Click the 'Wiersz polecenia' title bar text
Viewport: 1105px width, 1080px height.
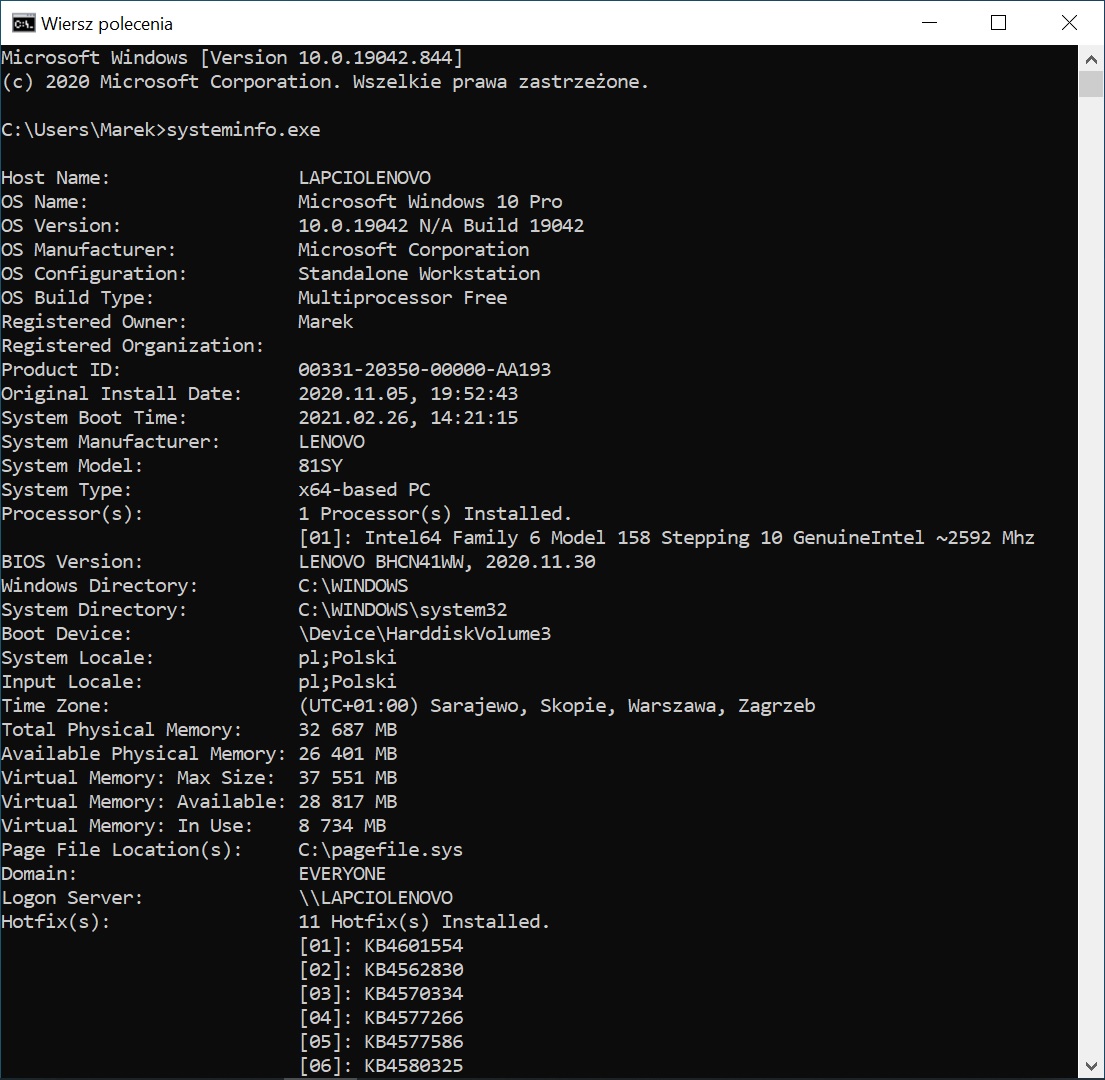point(107,23)
